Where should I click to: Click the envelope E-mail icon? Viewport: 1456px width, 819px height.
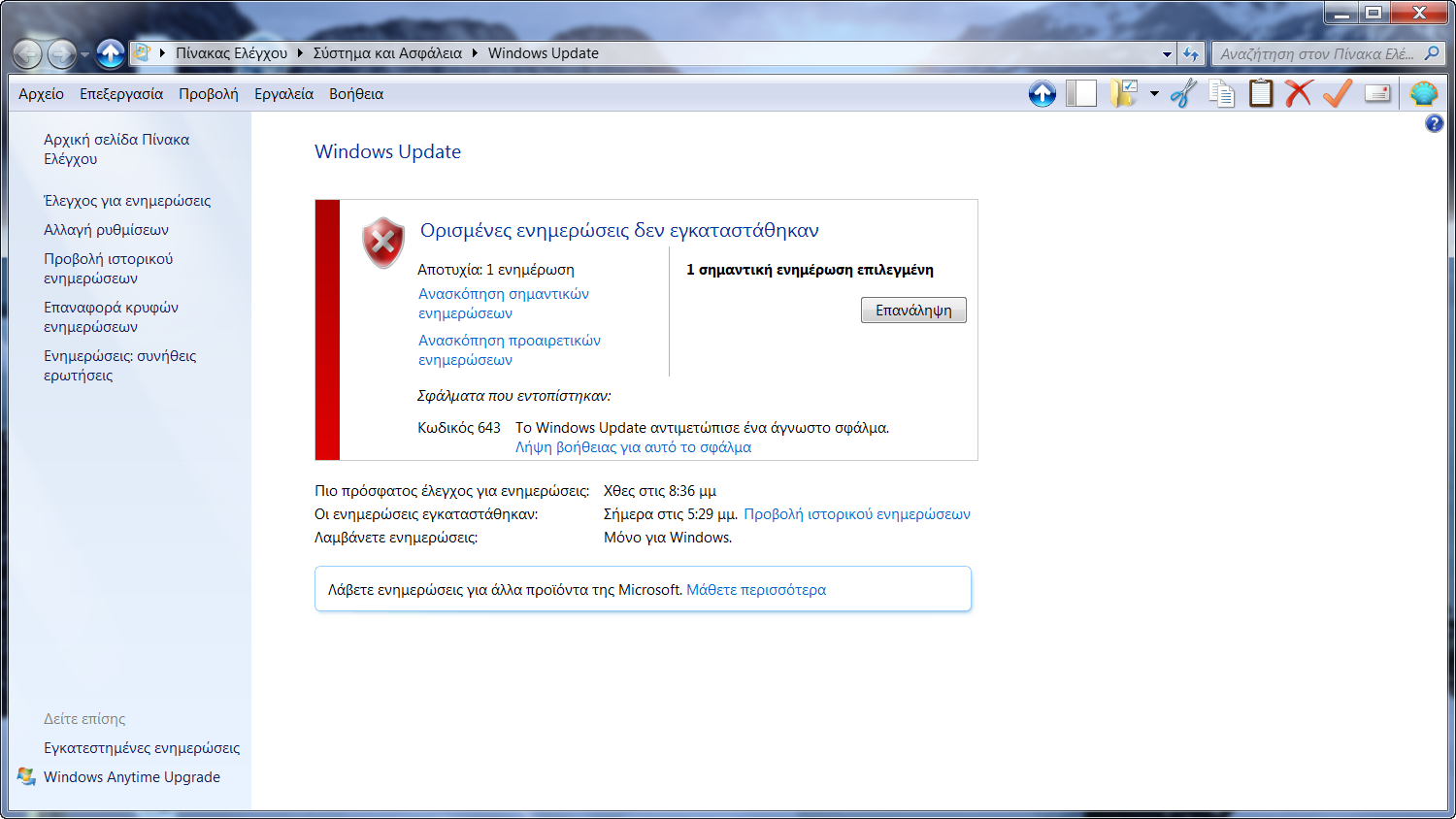coord(1377,93)
